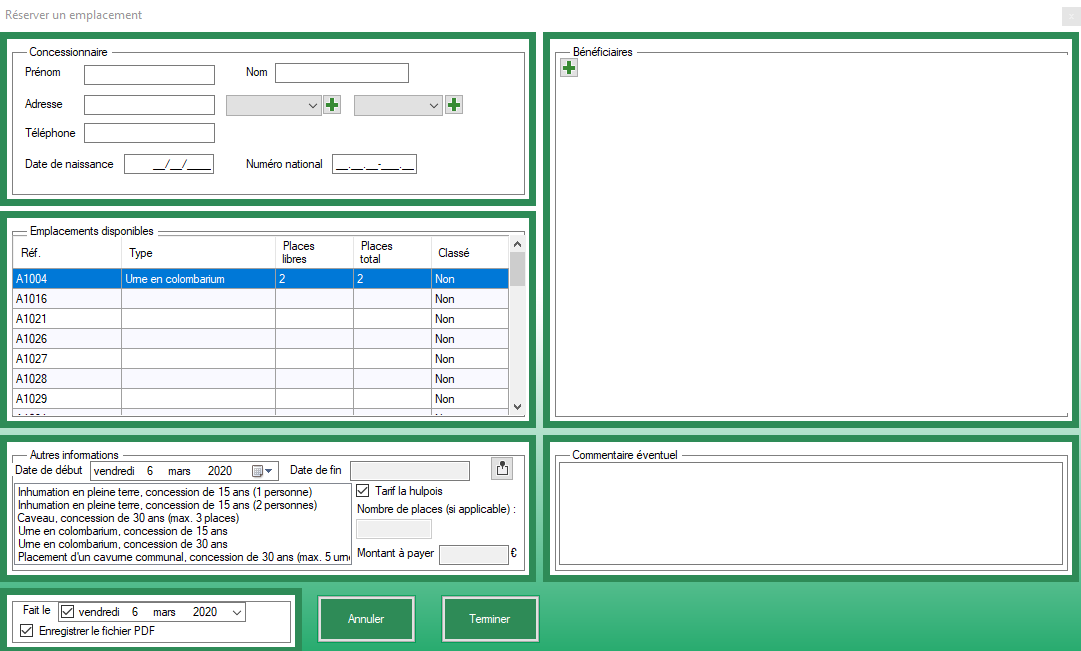This screenshot has height=651, width=1081.
Task: Expand the first combo box next to Adresse
Action: (x=311, y=105)
